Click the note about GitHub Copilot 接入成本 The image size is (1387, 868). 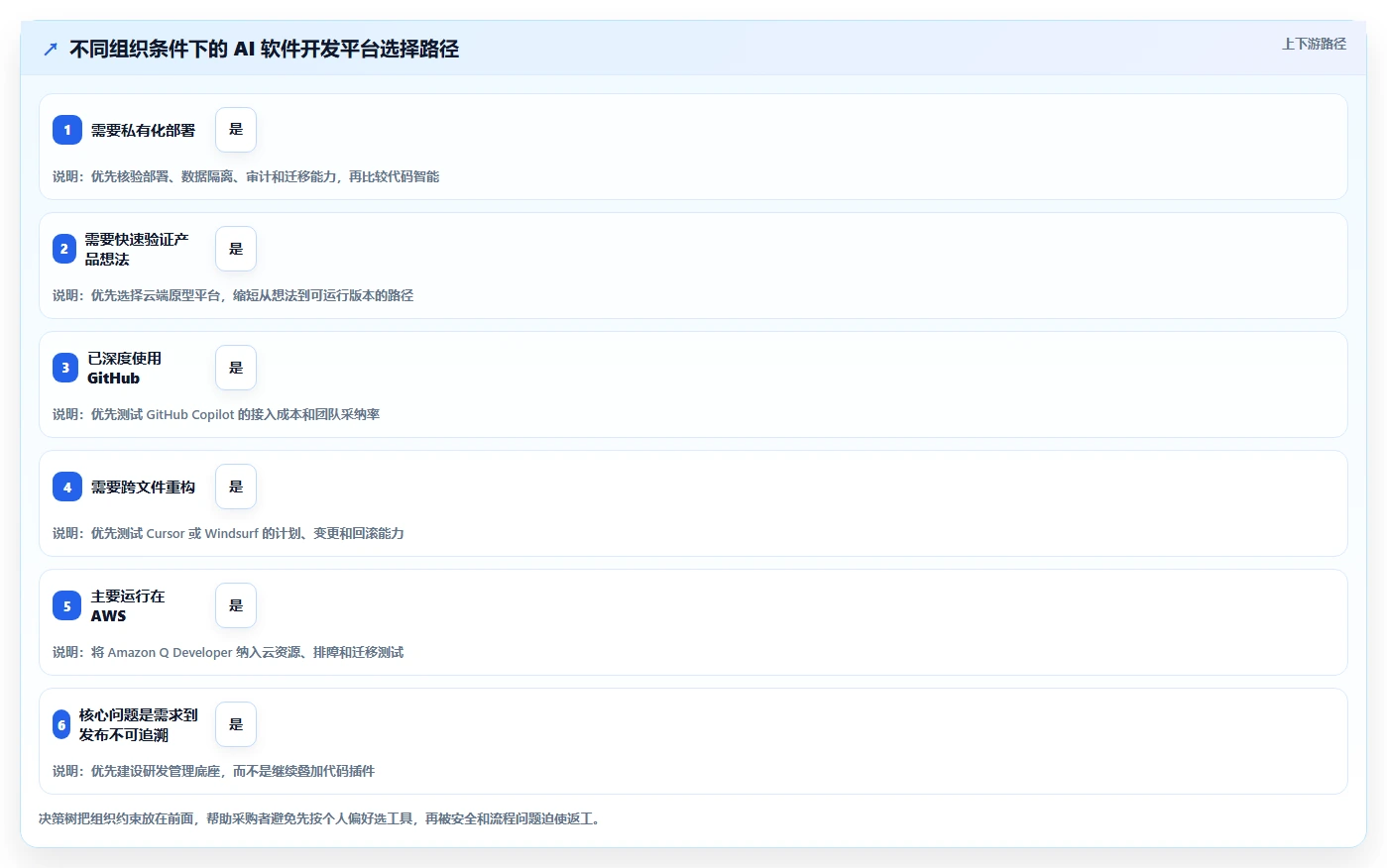pos(216,414)
